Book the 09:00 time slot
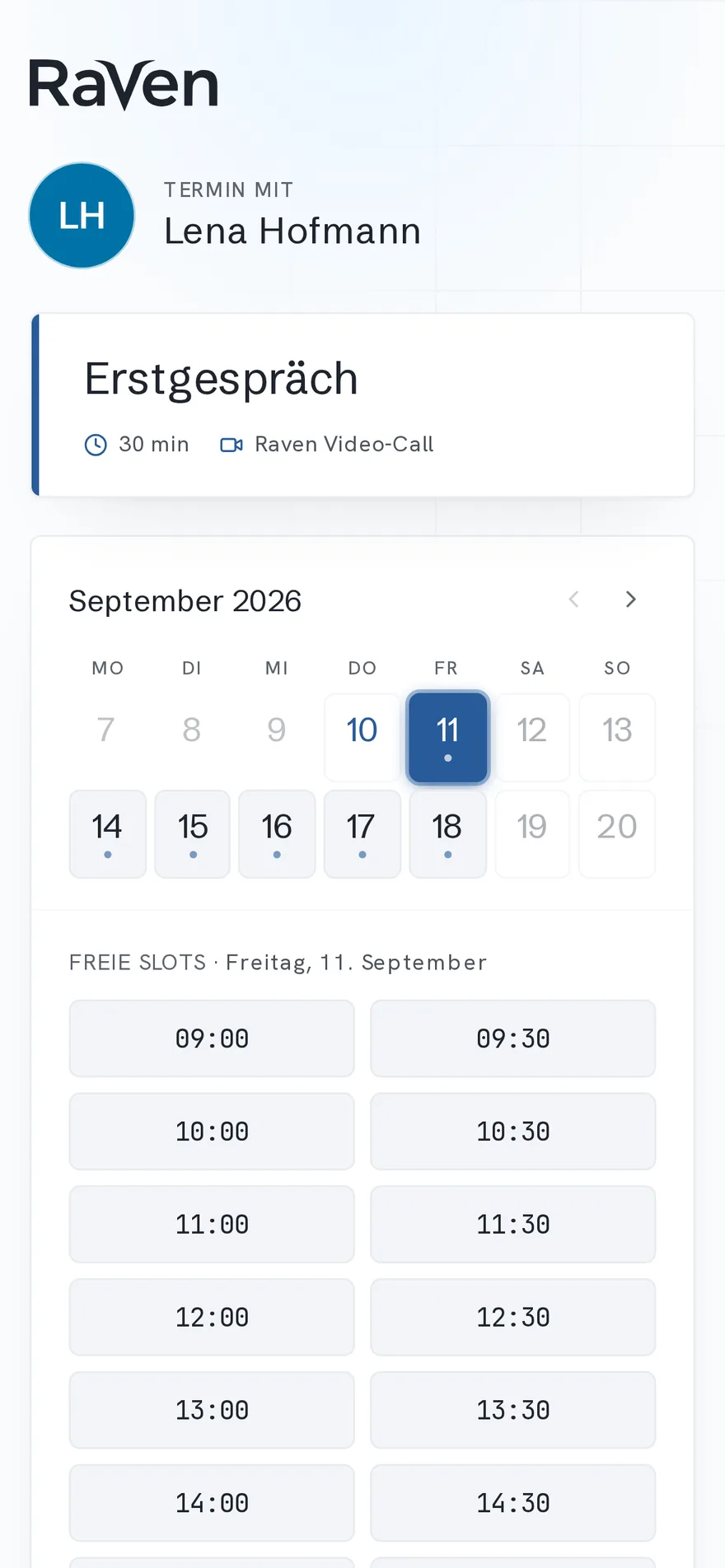Image resolution: width=725 pixels, height=1568 pixels. pos(212,1038)
